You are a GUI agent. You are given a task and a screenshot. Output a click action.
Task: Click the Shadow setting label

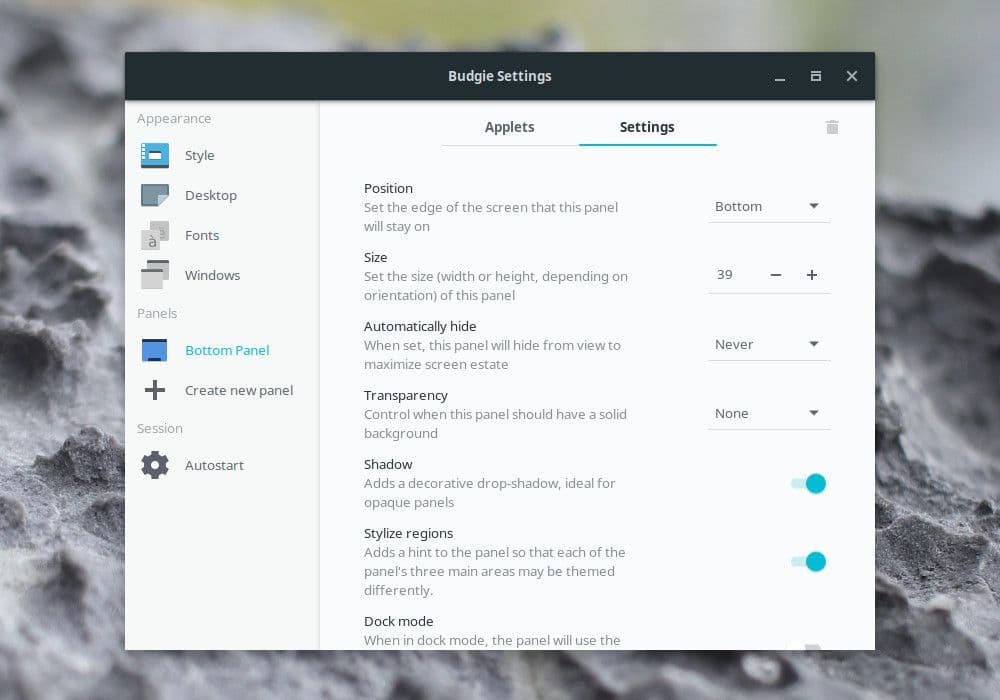(388, 464)
